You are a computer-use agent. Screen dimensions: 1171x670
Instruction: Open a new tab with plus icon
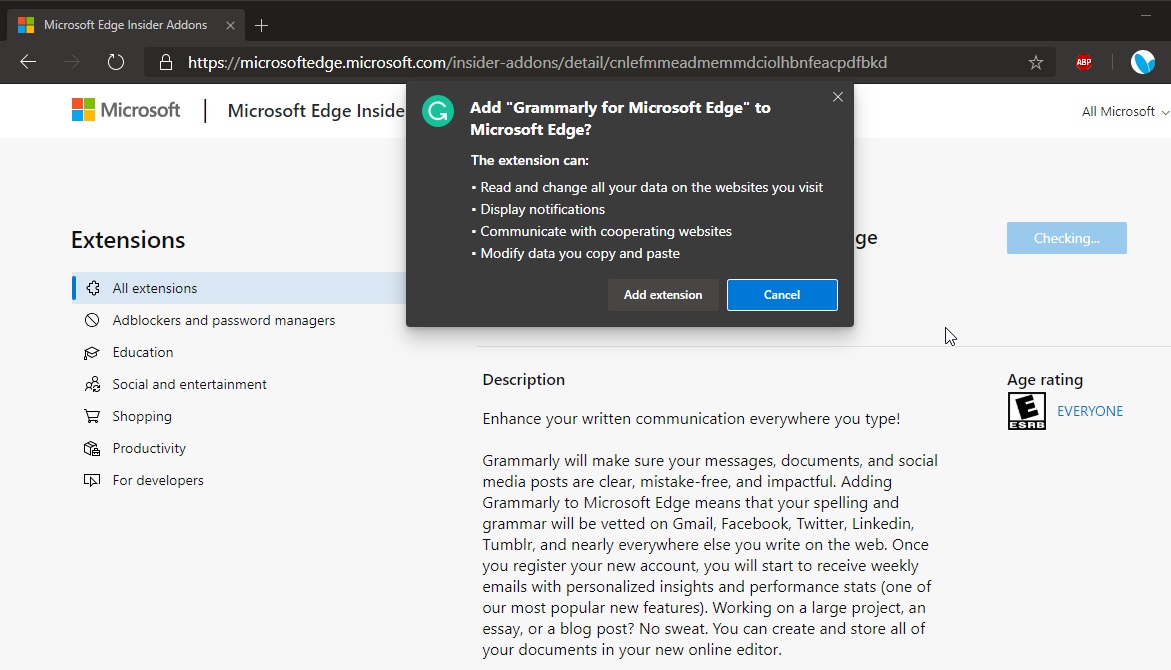click(261, 25)
